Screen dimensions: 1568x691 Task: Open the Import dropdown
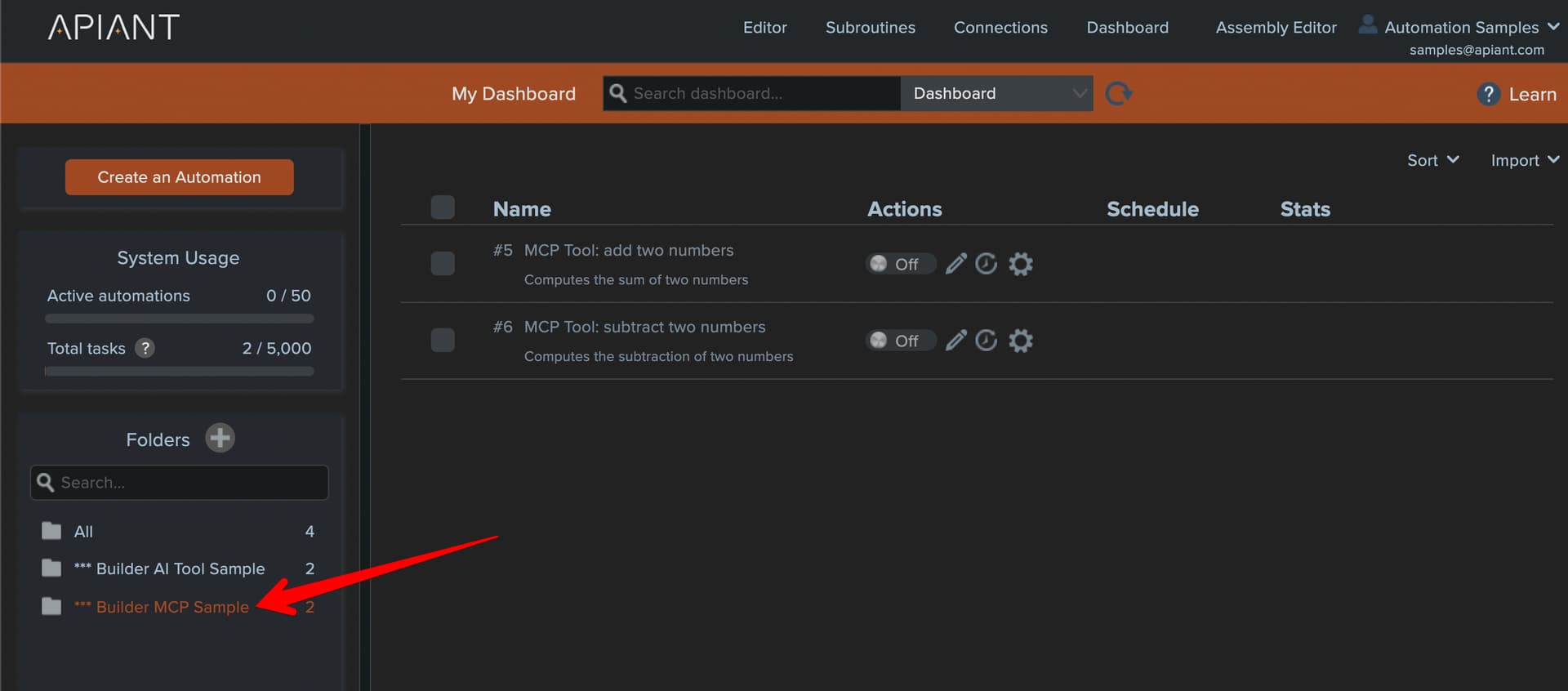[1525, 160]
